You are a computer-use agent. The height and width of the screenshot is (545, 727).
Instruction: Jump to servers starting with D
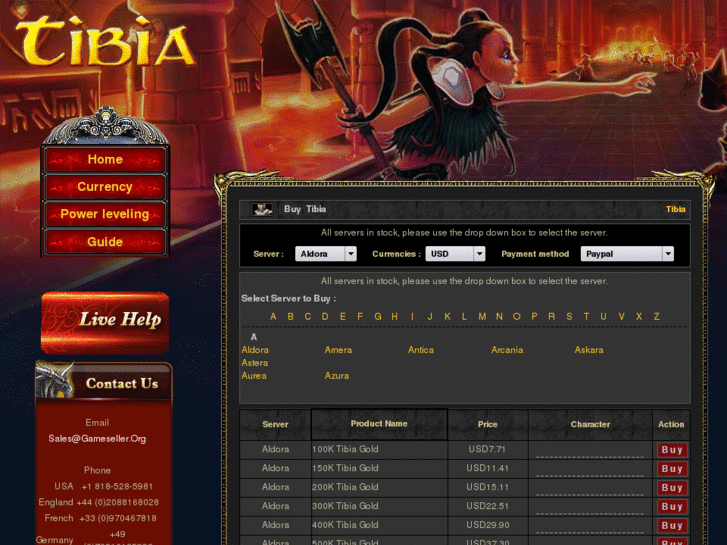tap(325, 316)
